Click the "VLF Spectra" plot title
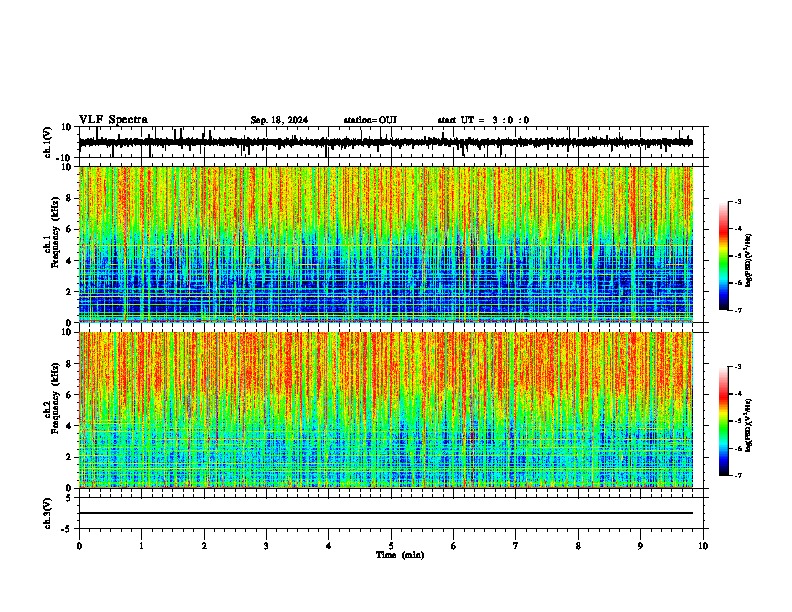Screen dimensions: 792x612 pyautogui.click(x=113, y=120)
